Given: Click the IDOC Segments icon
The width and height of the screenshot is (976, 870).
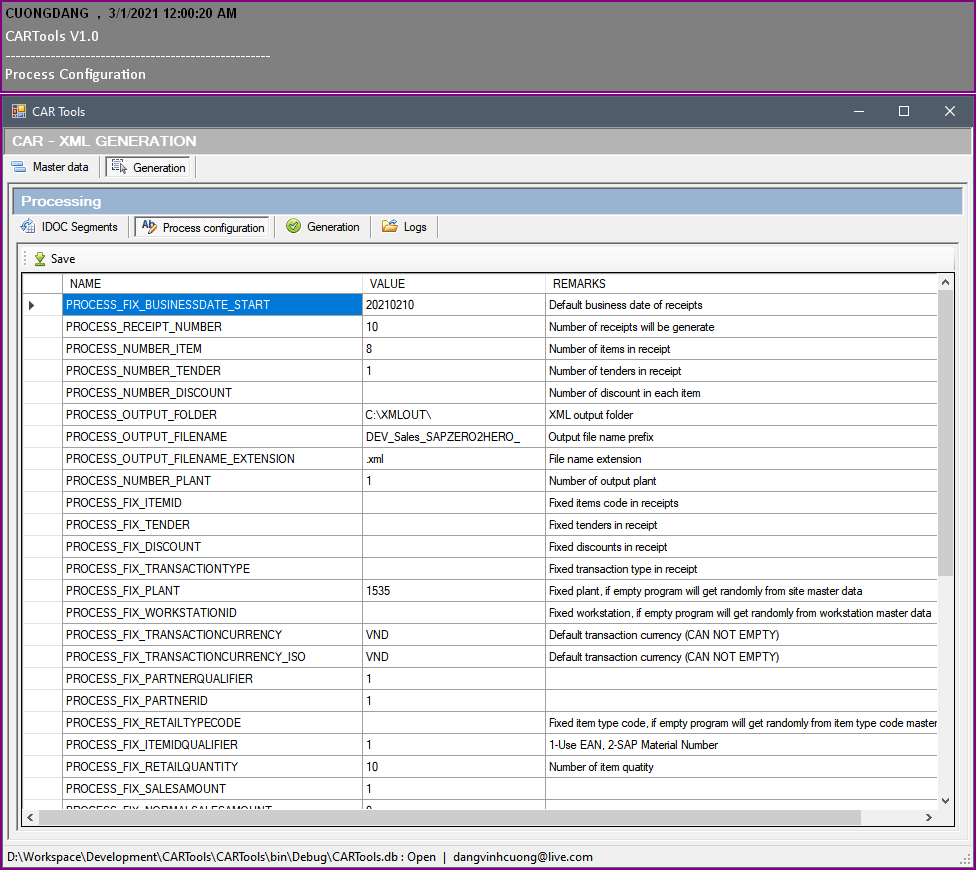Looking at the screenshot, I should [x=28, y=227].
